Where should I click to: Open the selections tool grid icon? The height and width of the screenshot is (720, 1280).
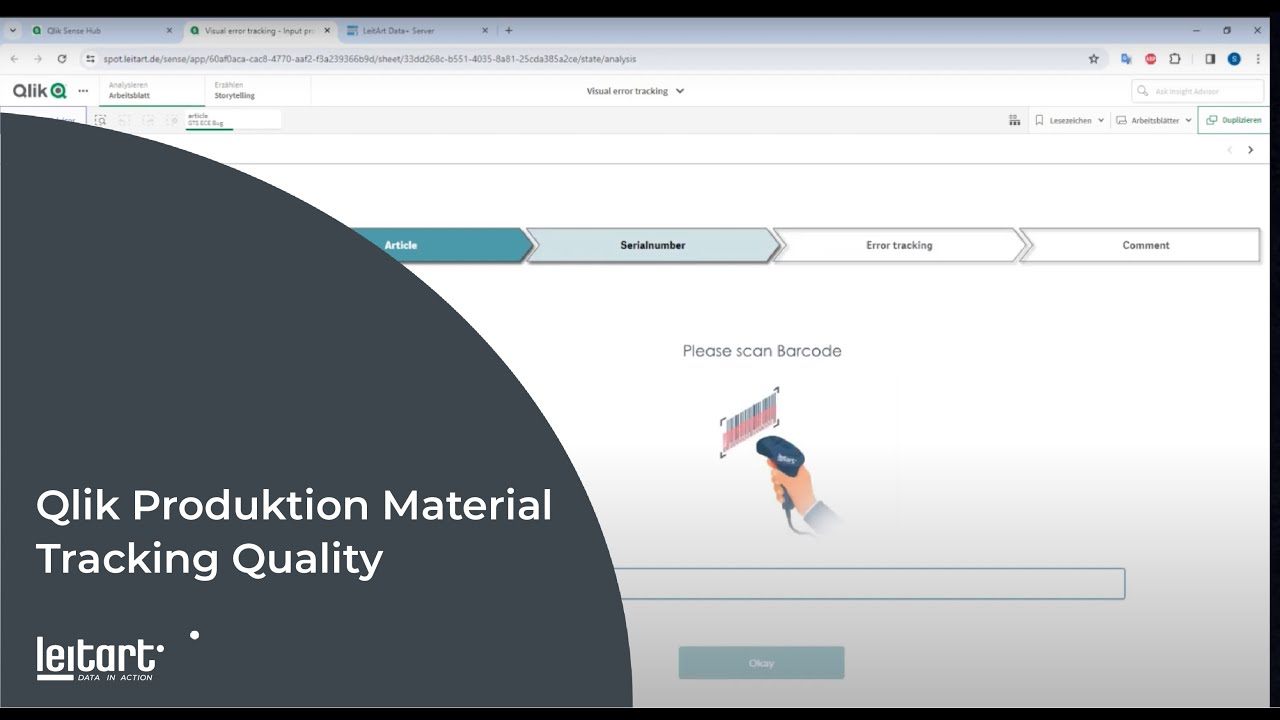(1014, 120)
